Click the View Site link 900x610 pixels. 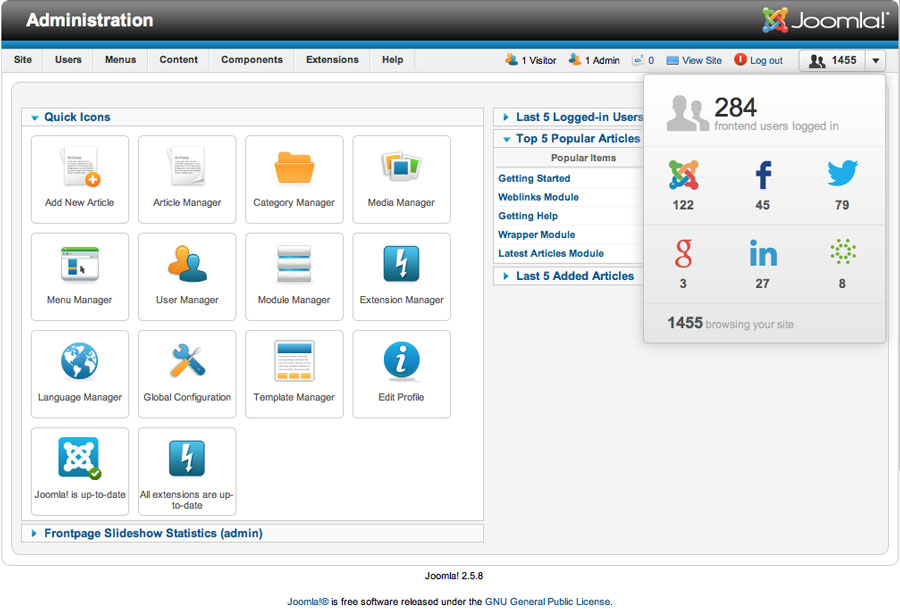point(694,60)
